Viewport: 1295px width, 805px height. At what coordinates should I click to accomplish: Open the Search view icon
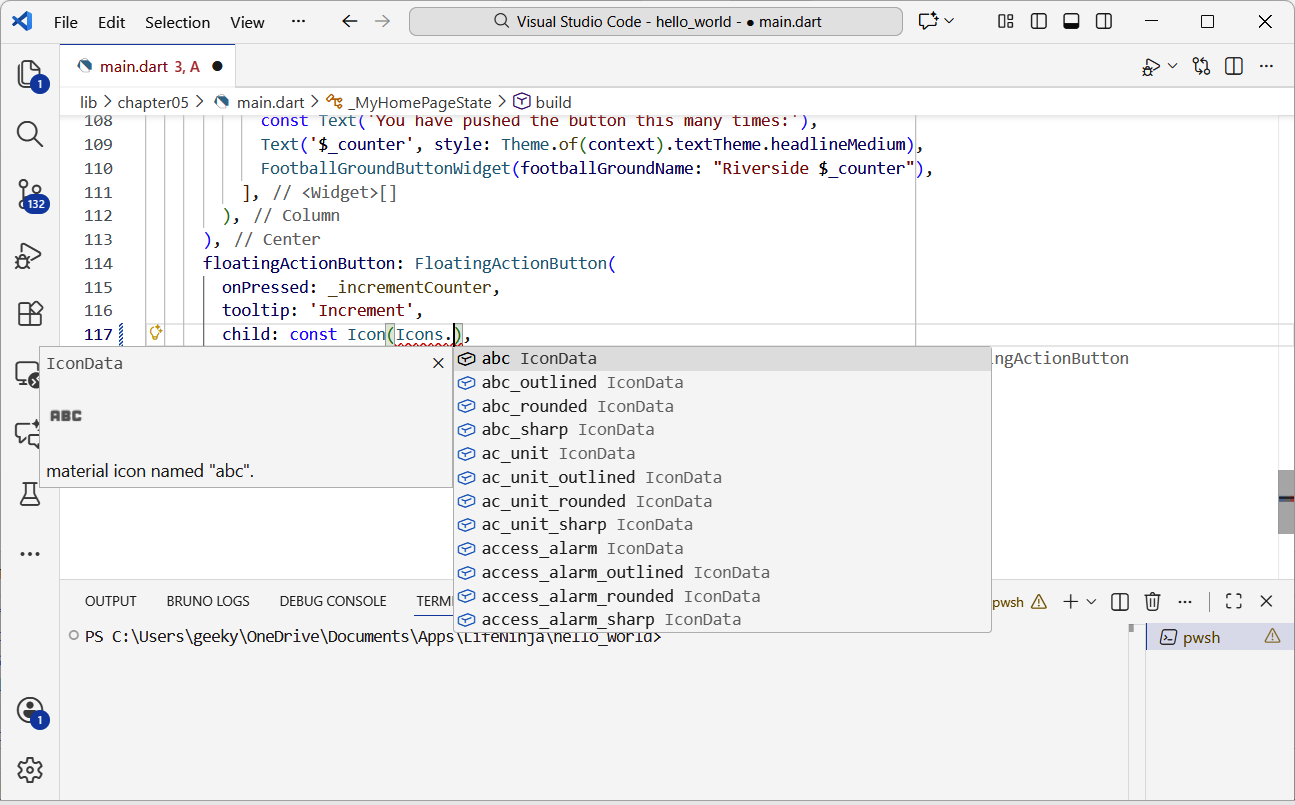[x=30, y=134]
